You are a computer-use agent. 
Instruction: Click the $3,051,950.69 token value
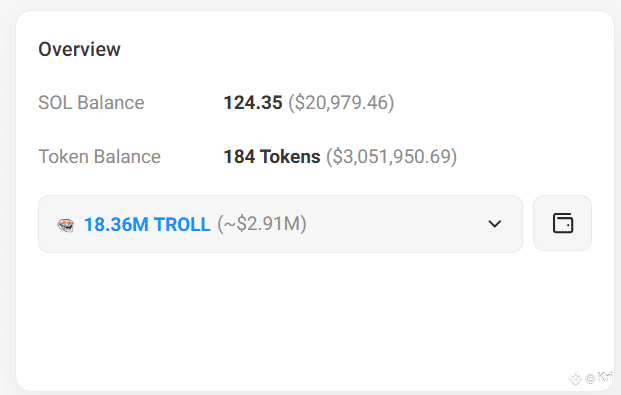click(x=391, y=156)
